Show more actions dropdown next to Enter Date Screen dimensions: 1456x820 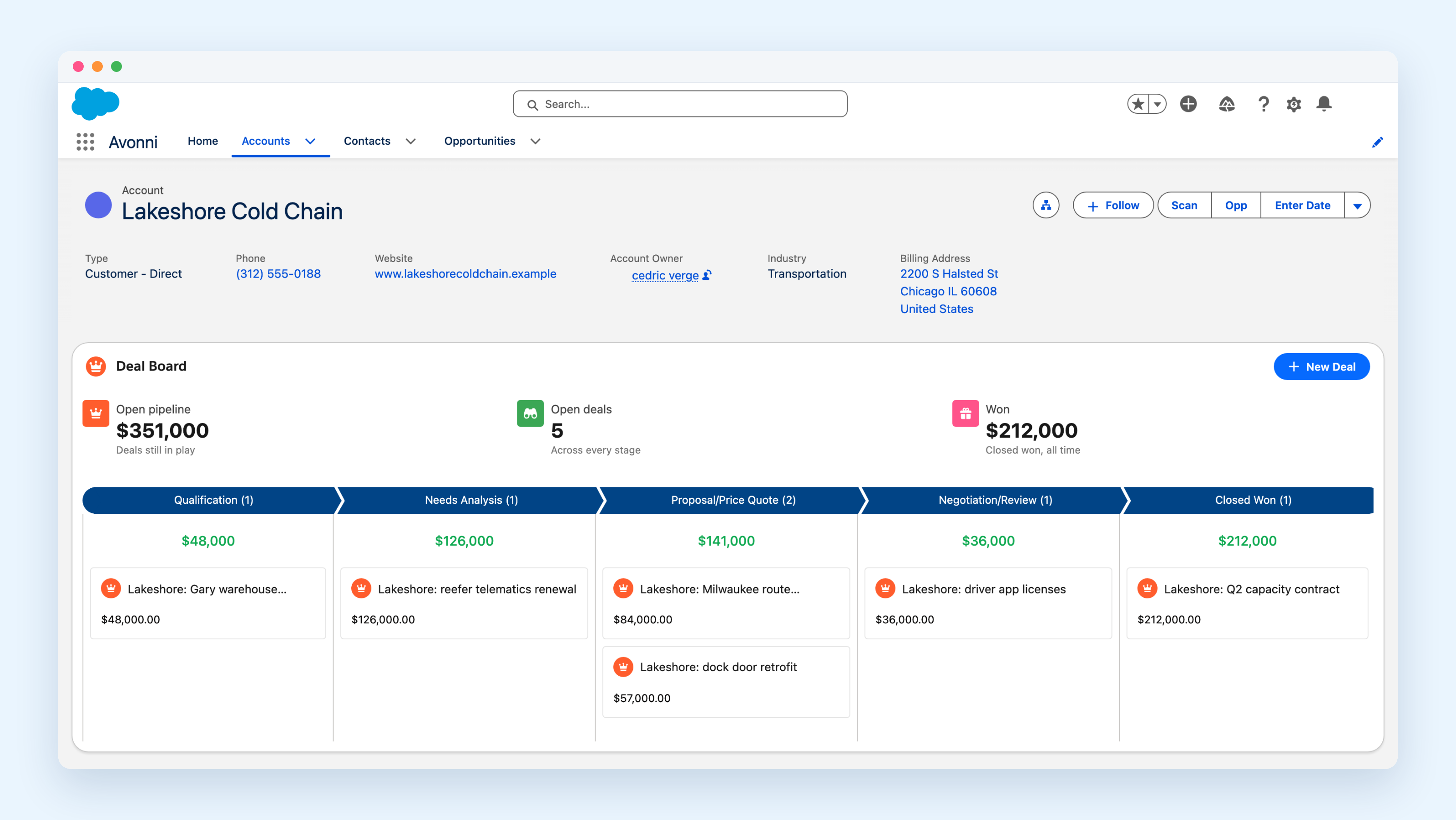(x=1357, y=205)
